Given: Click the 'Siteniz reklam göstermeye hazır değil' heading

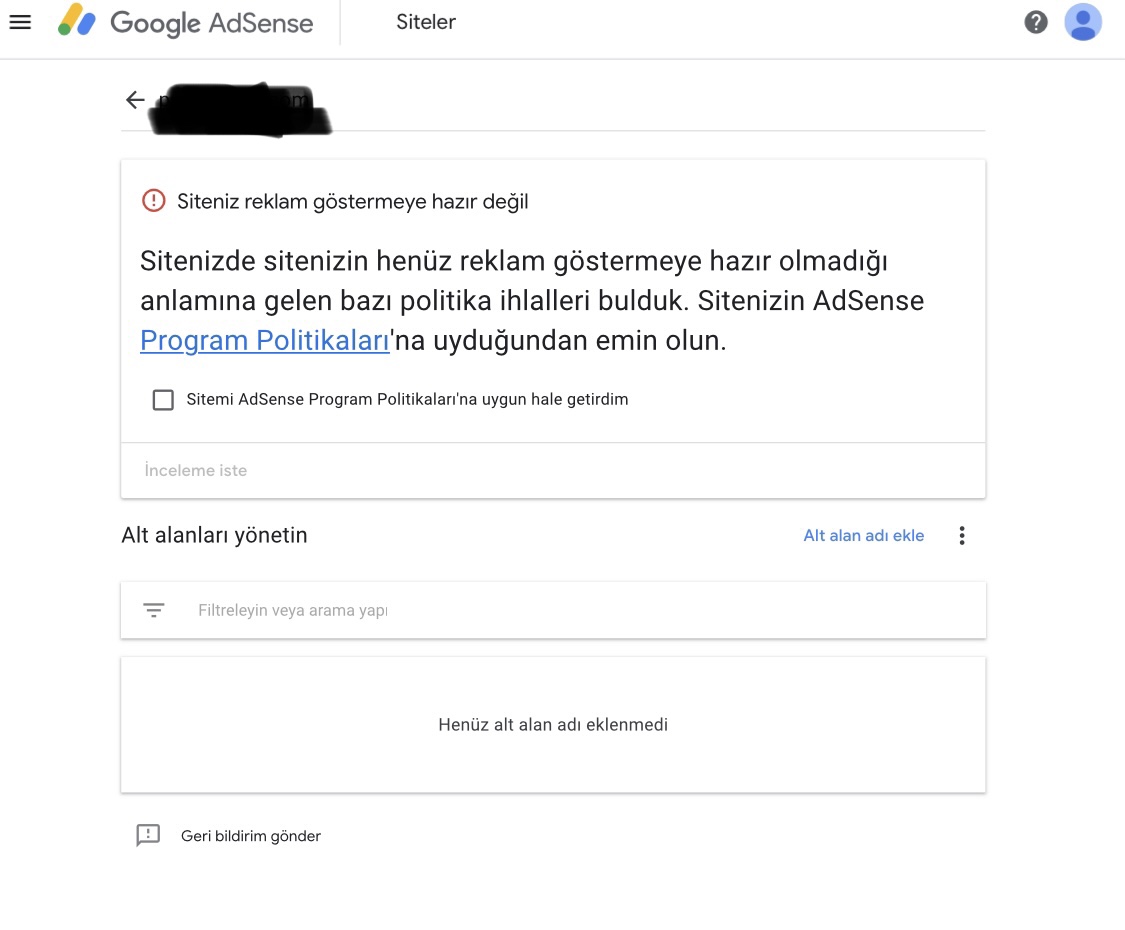Looking at the screenshot, I should pos(352,202).
